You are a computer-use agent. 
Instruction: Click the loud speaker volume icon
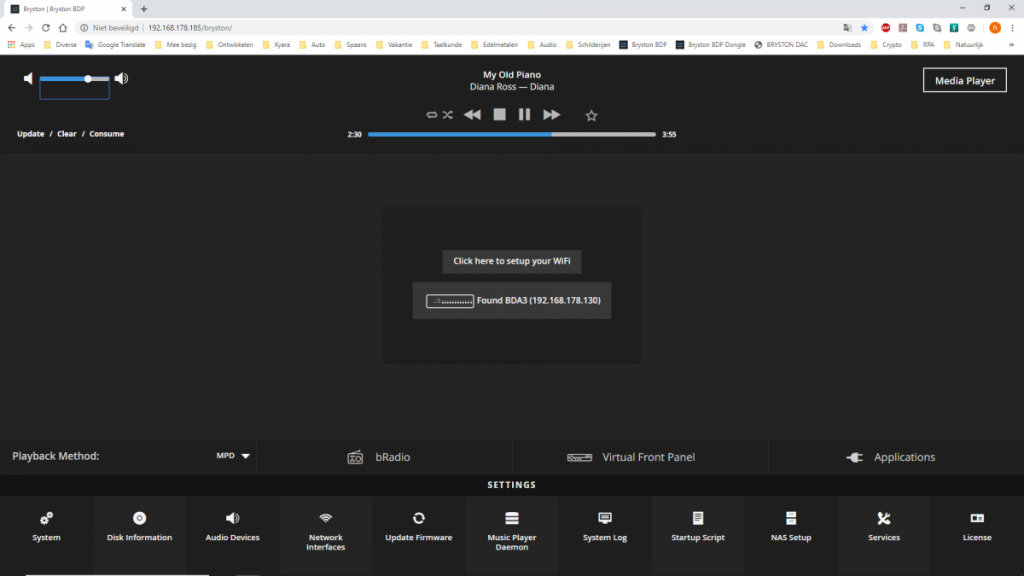(121, 78)
